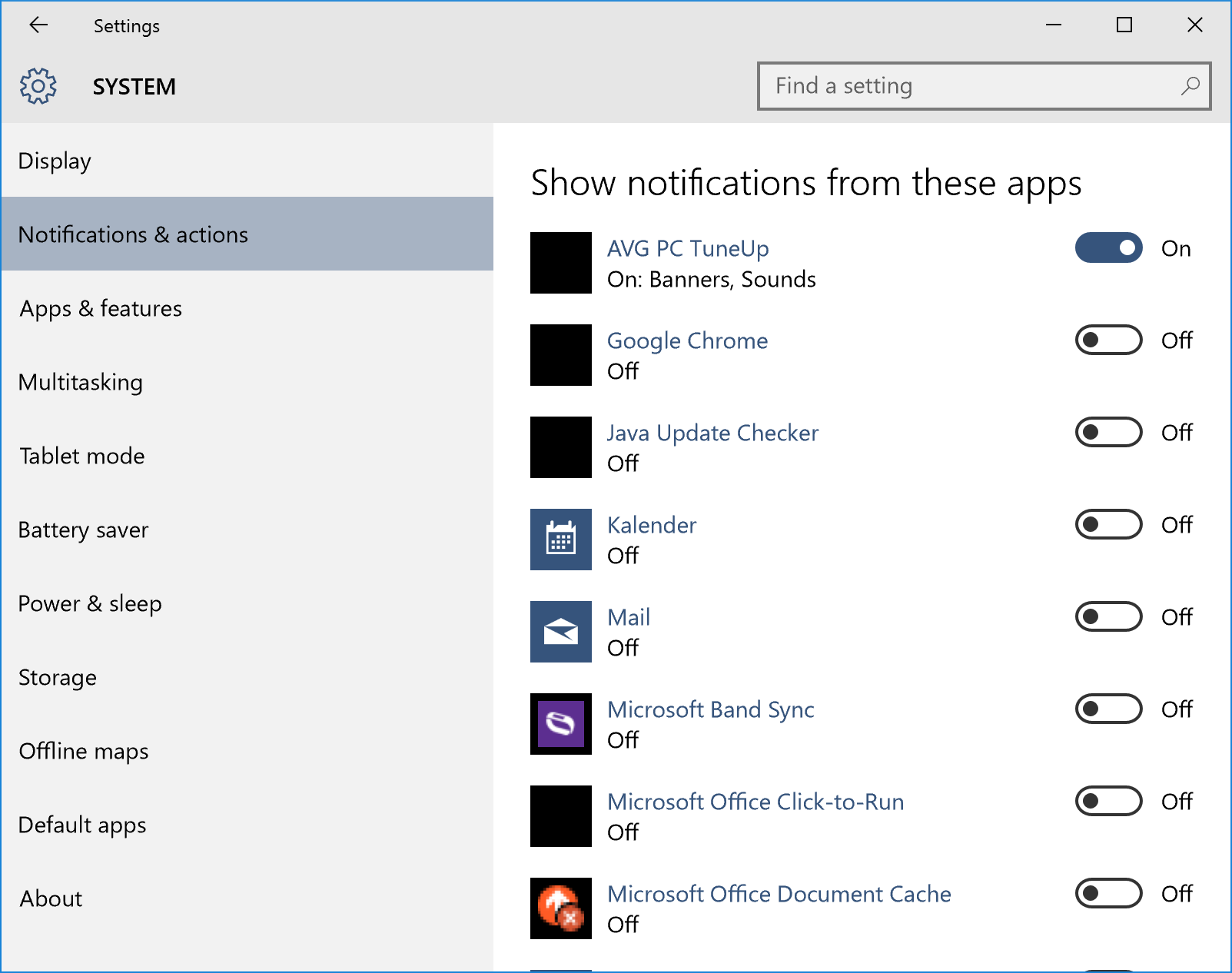Click the Microsoft Band Sync icon

tap(561, 724)
